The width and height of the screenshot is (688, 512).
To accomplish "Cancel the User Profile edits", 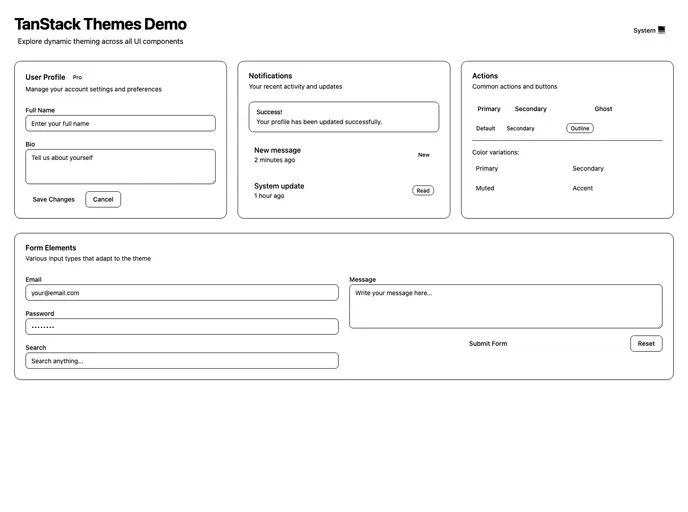I will pyautogui.click(x=103, y=199).
